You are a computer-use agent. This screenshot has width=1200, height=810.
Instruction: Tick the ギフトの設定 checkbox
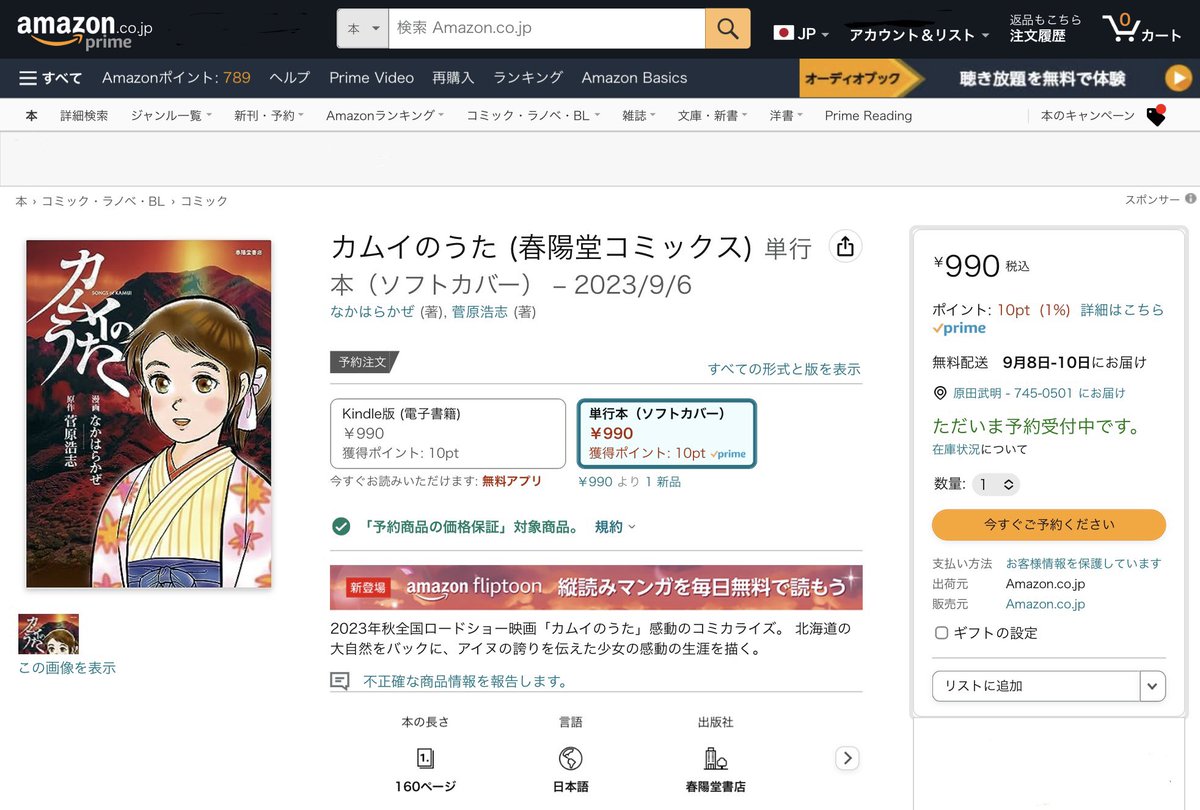tap(941, 633)
